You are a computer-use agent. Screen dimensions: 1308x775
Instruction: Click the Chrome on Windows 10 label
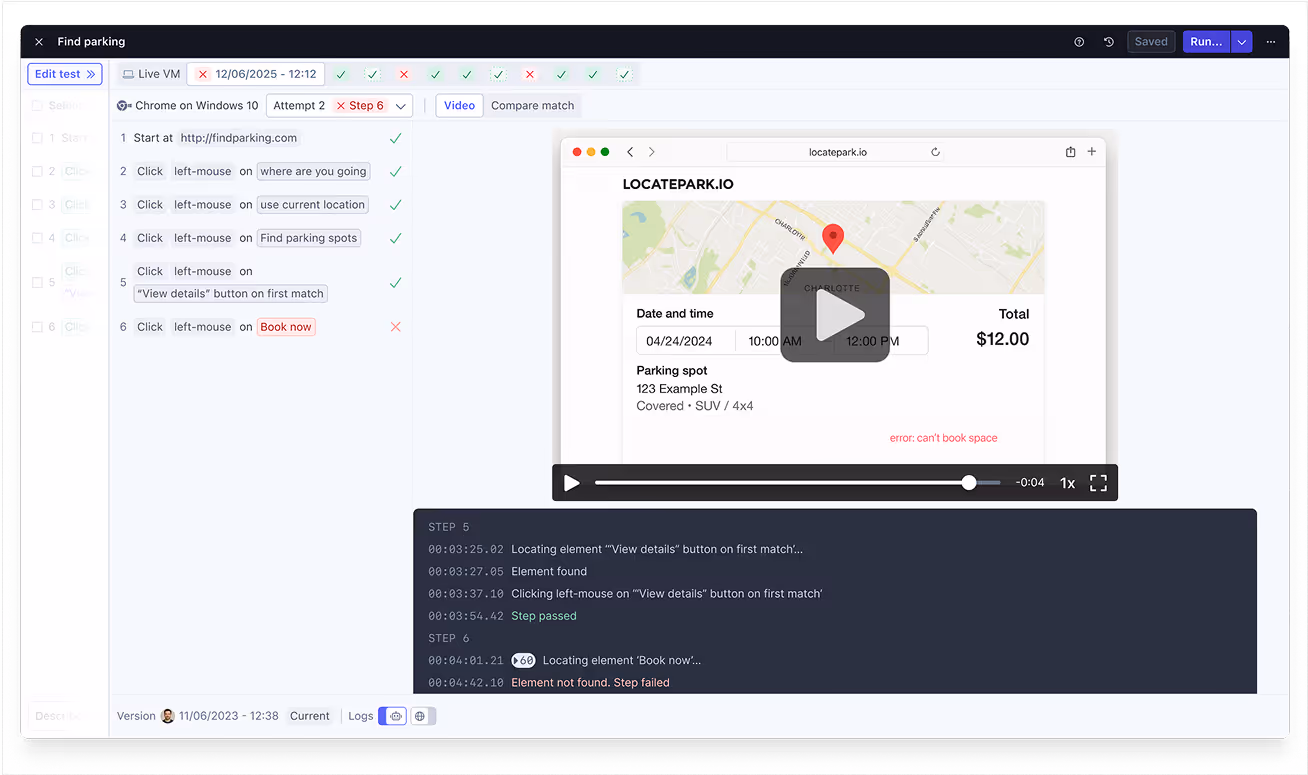point(196,105)
